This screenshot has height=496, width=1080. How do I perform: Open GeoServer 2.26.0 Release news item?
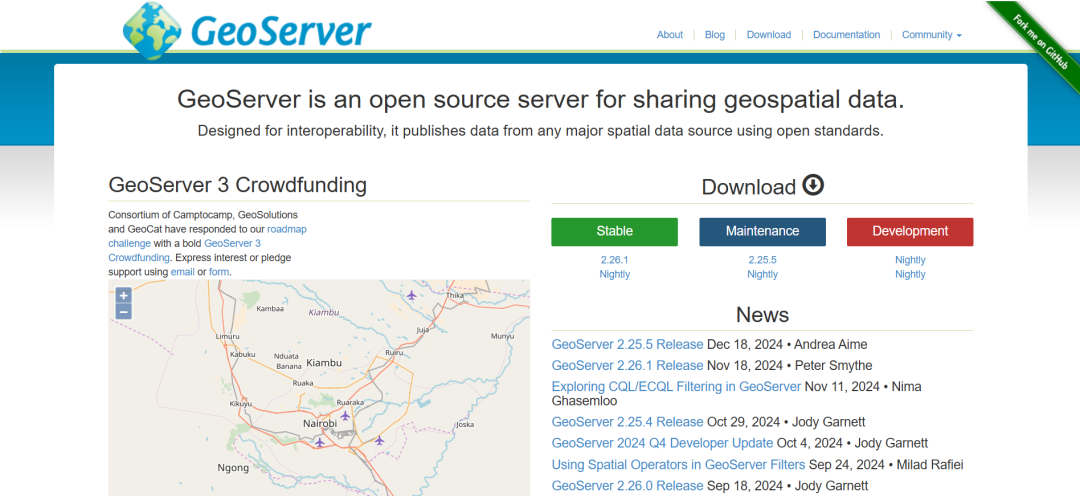pyautogui.click(x=627, y=486)
